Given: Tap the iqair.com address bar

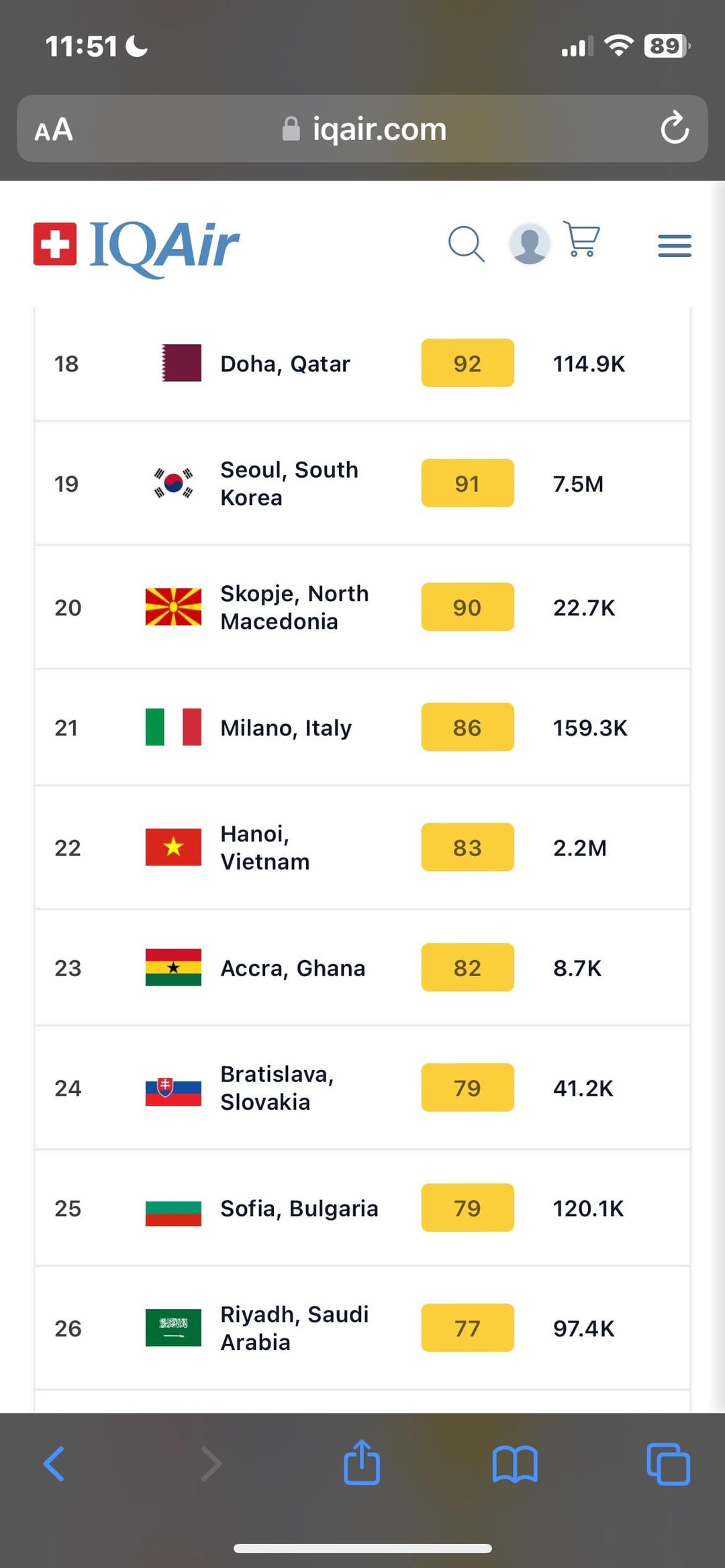Looking at the screenshot, I should click(x=362, y=129).
